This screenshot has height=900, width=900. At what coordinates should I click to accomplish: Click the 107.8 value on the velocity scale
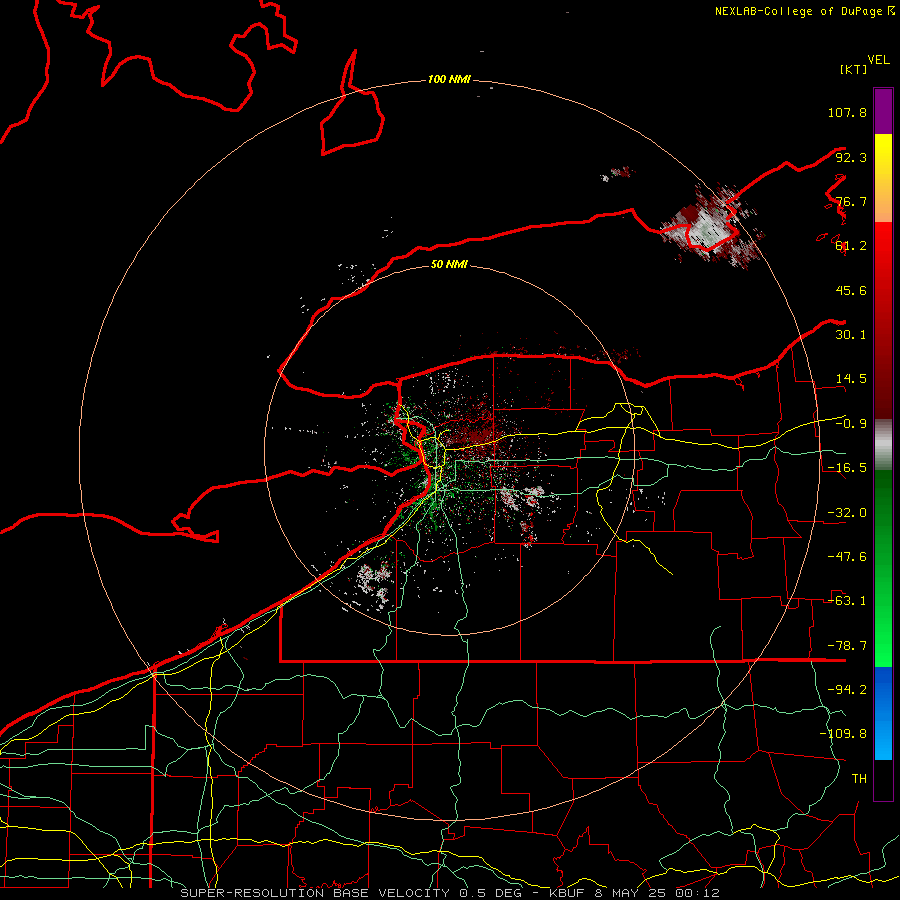pyautogui.click(x=847, y=112)
